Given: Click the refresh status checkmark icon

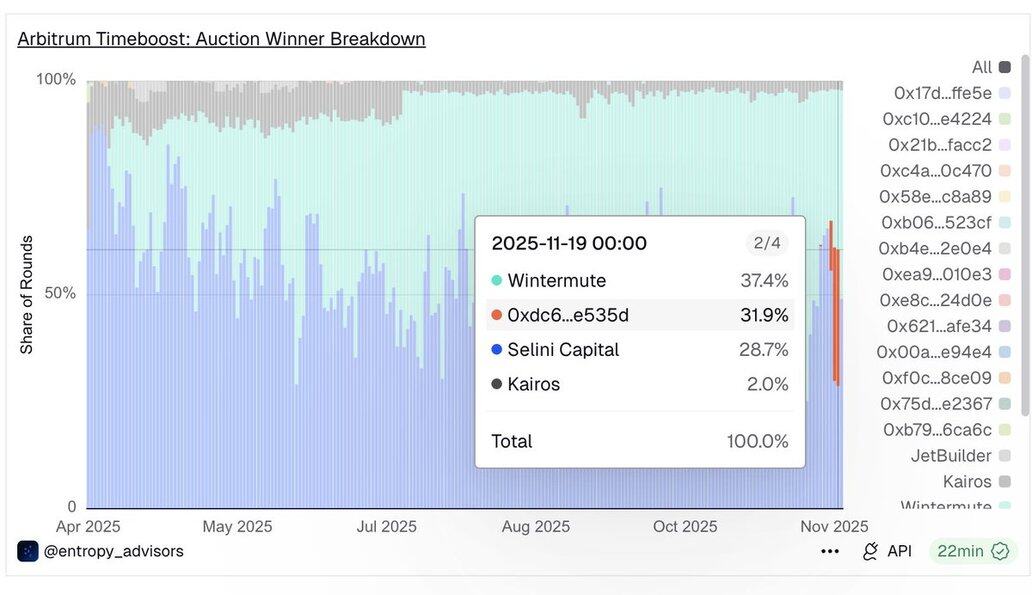Looking at the screenshot, I should point(1000,551).
